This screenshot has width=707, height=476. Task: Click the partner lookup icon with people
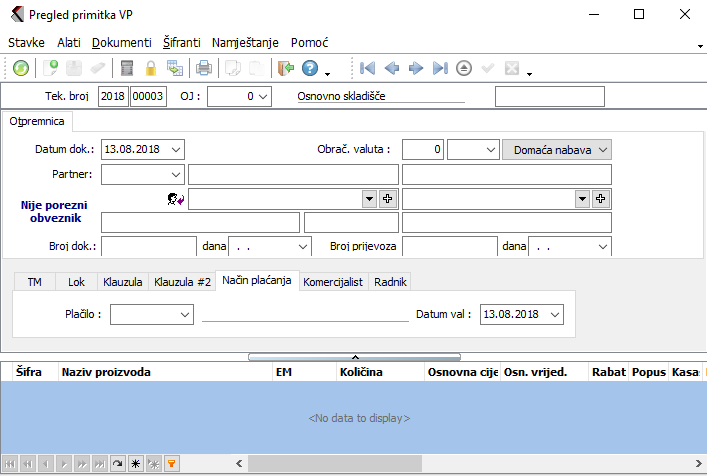click(x=175, y=199)
